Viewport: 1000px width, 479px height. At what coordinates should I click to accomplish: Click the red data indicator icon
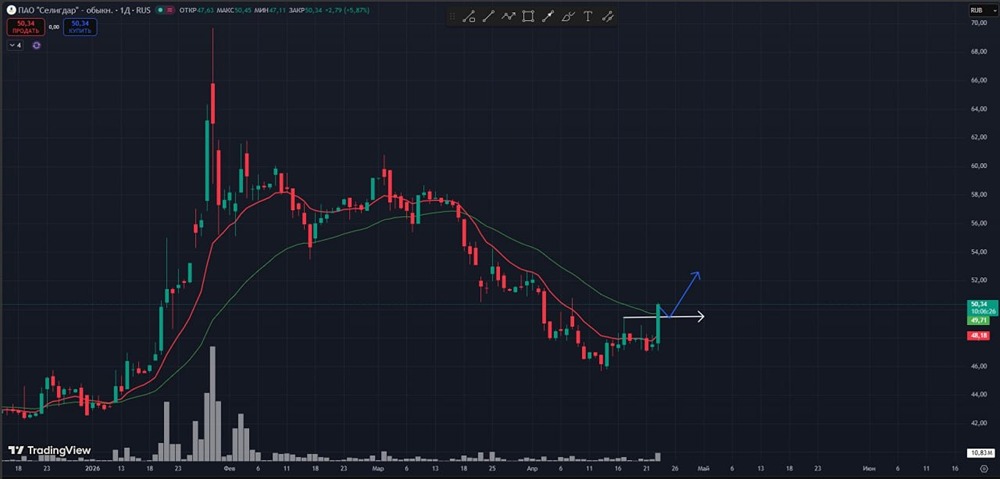[x=170, y=10]
